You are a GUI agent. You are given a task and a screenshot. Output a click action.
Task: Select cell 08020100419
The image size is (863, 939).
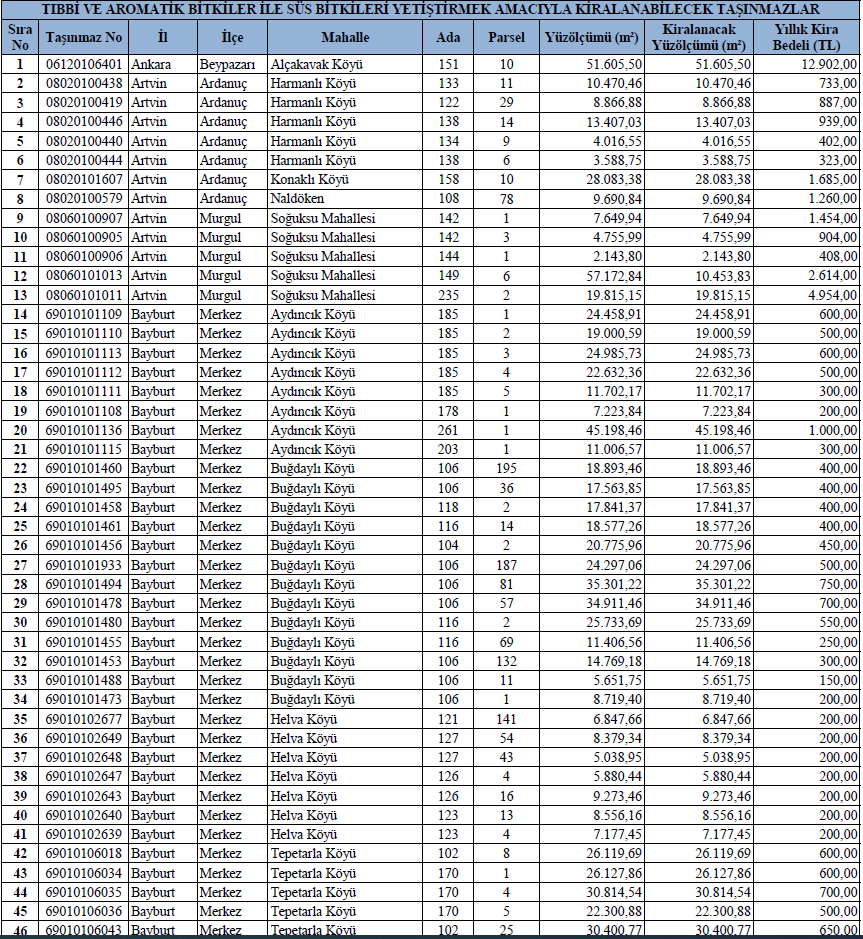[84, 102]
